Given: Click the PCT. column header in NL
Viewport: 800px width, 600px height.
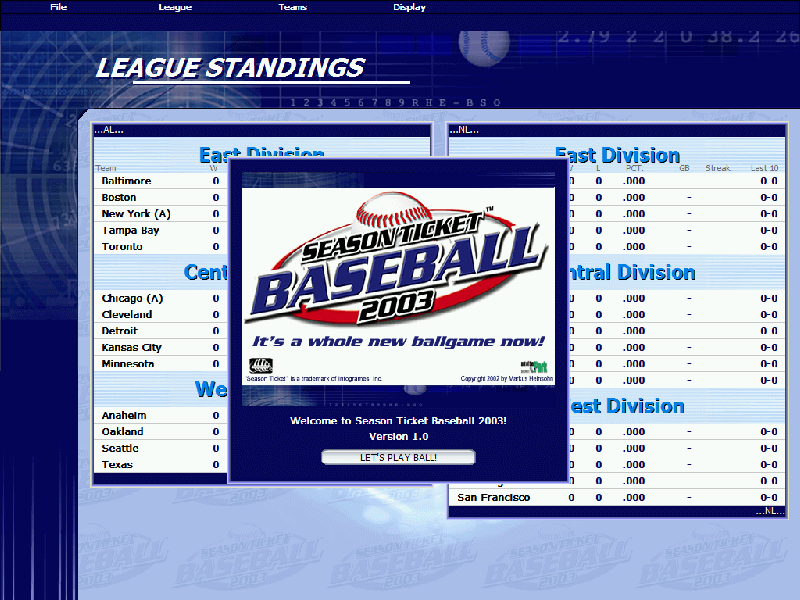Looking at the screenshot, I should (634, 168).
